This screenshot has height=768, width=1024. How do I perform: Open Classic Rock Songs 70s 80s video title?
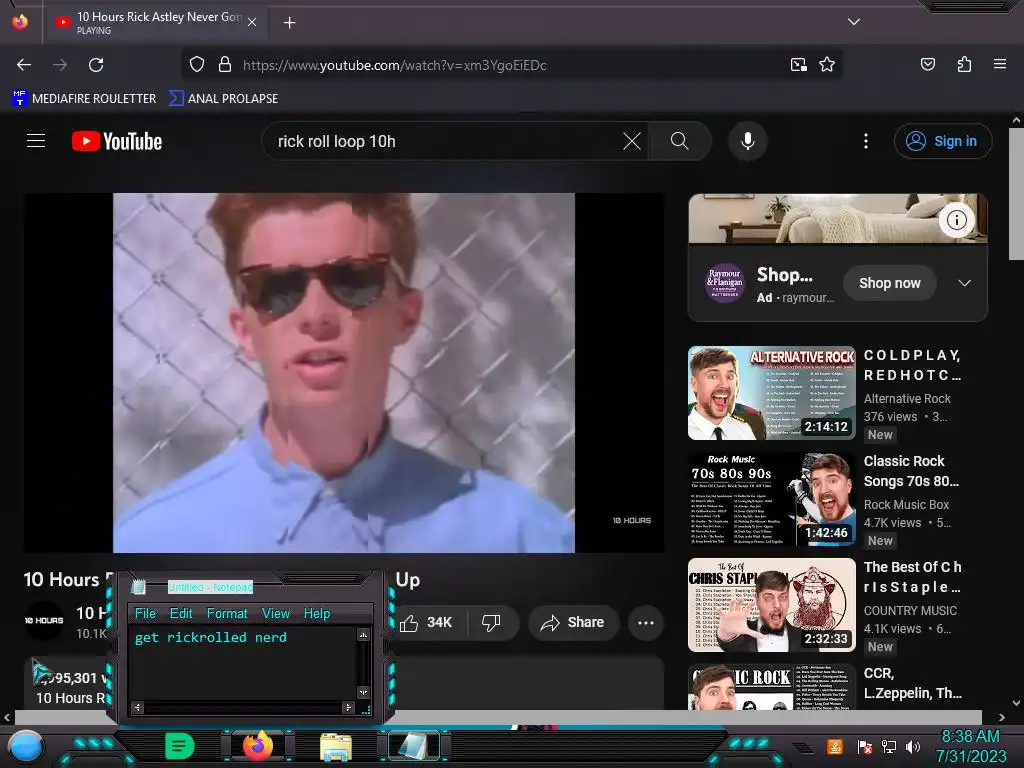click(911, 471)
